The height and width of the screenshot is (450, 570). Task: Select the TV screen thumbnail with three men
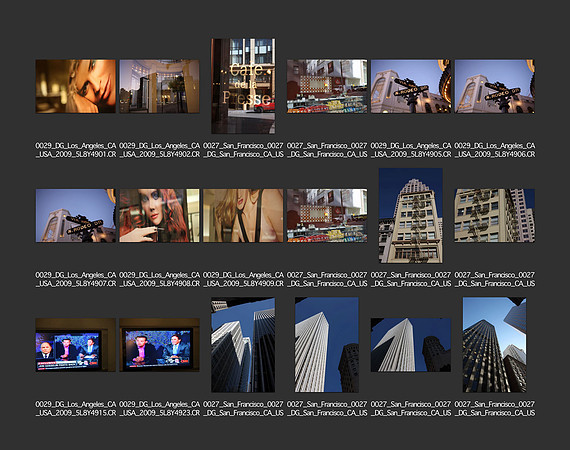[76, 345]
